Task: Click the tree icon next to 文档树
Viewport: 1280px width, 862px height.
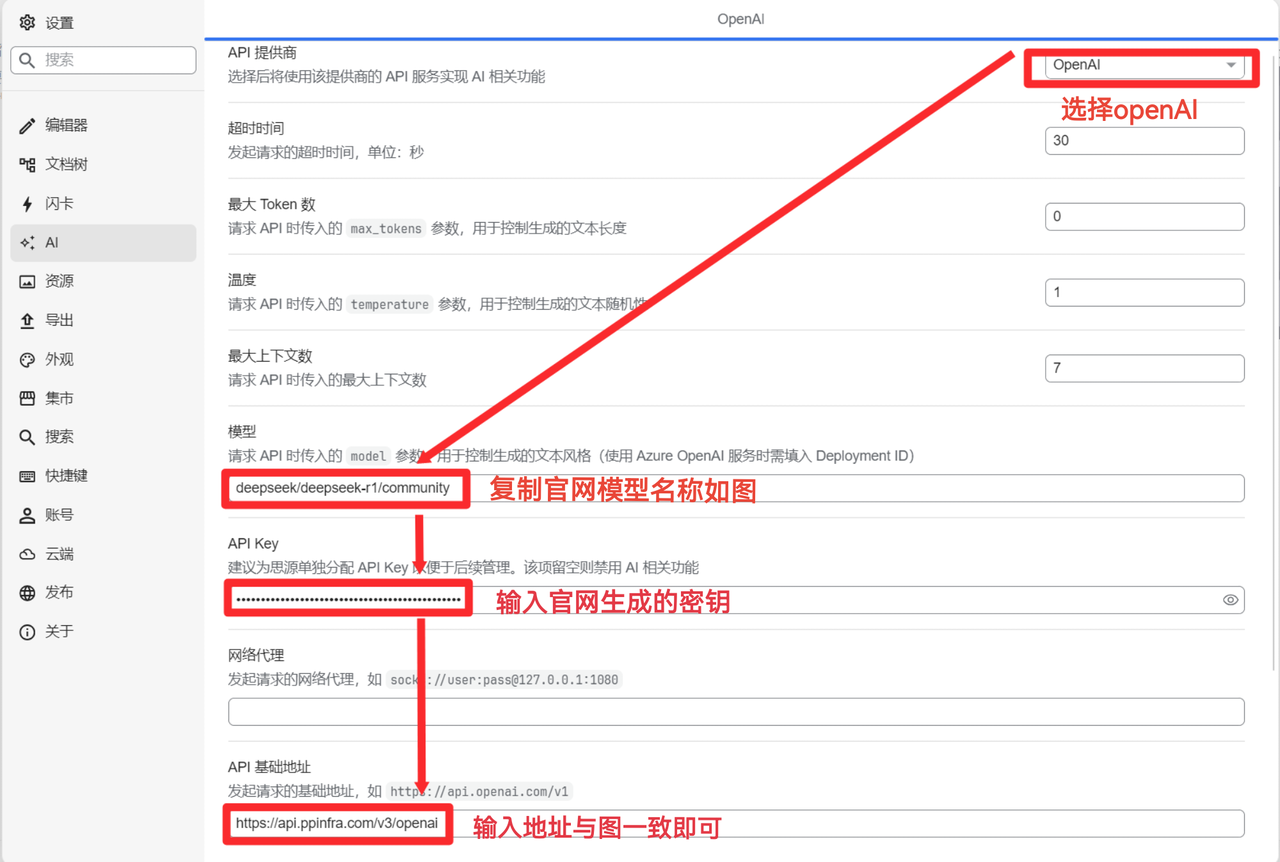Action: 28,165
